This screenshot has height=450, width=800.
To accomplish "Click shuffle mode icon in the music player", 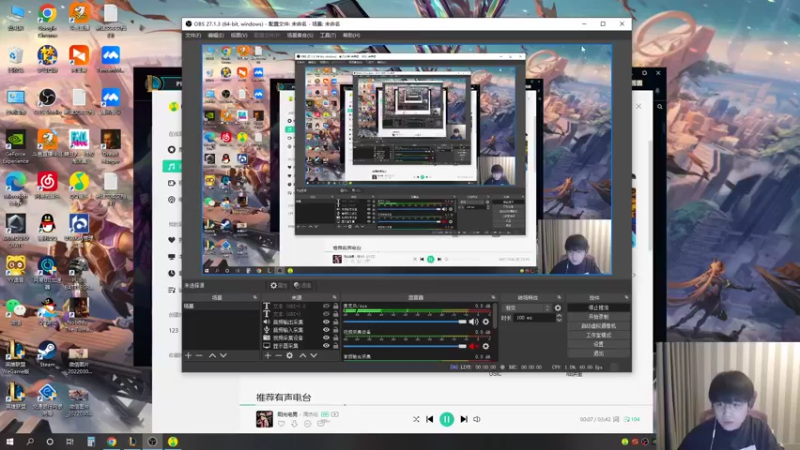I will click(416, 419).
